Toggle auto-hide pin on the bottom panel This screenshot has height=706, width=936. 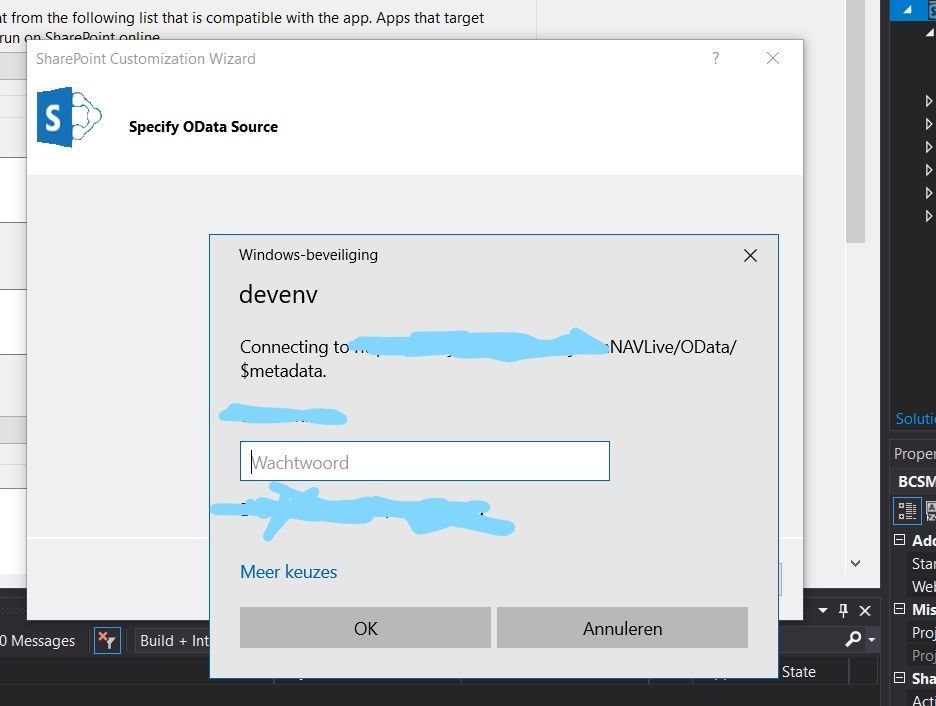843,610
